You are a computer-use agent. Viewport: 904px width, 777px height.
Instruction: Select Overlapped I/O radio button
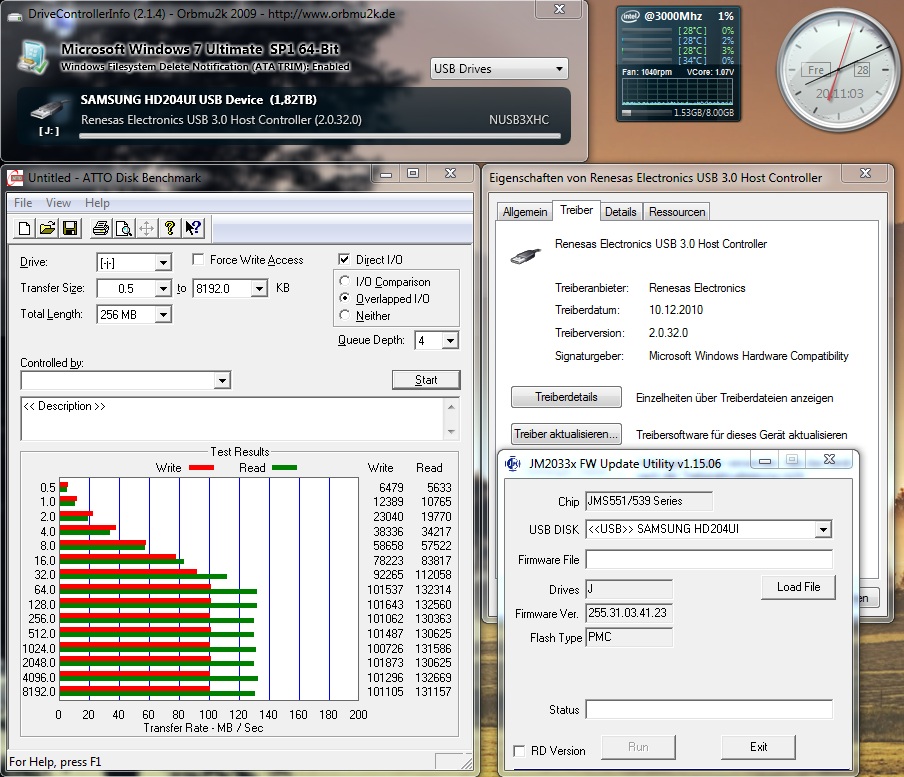pyautogui.click(x=345, y=298)
